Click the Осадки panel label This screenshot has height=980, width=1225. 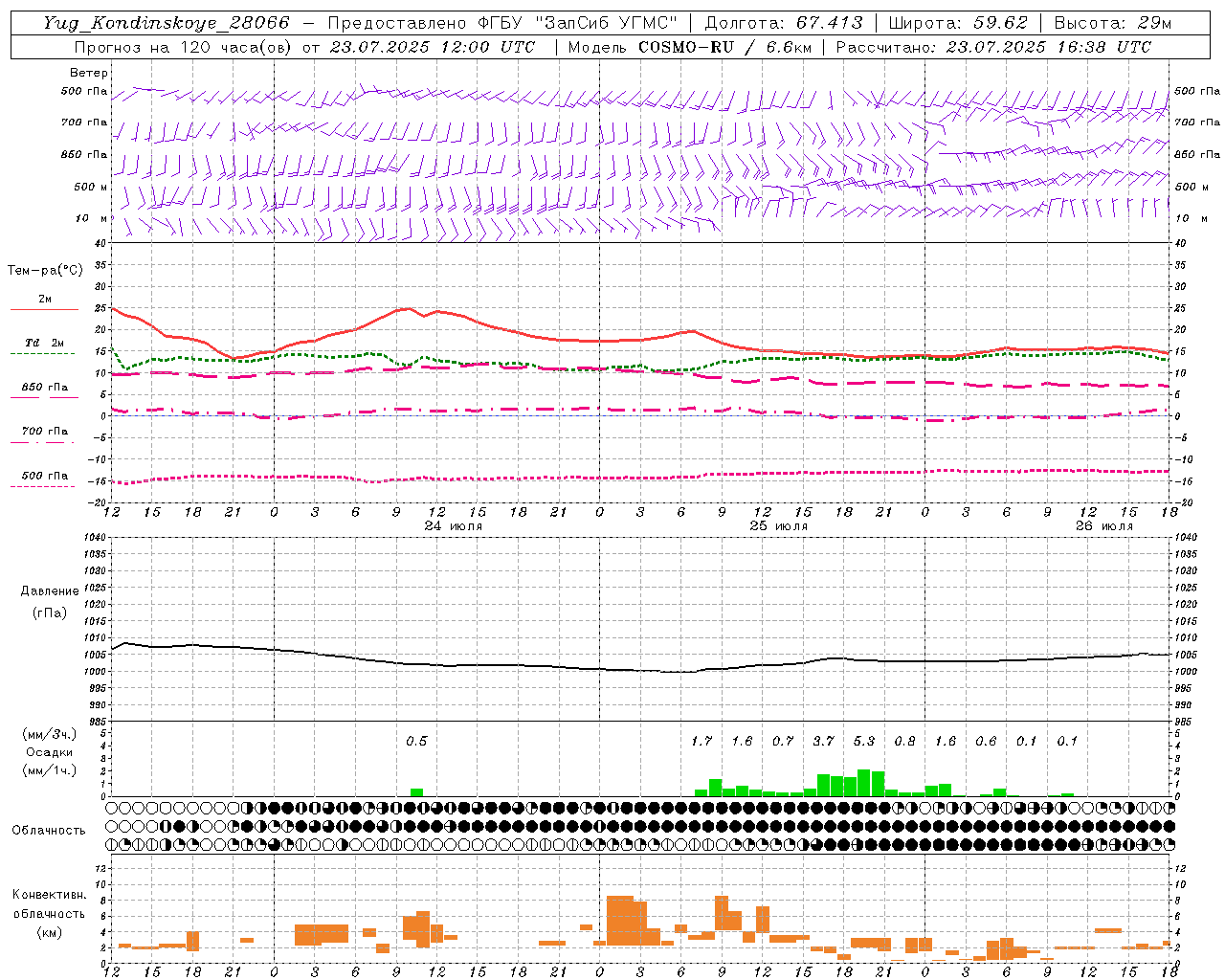tap(50, 752)
